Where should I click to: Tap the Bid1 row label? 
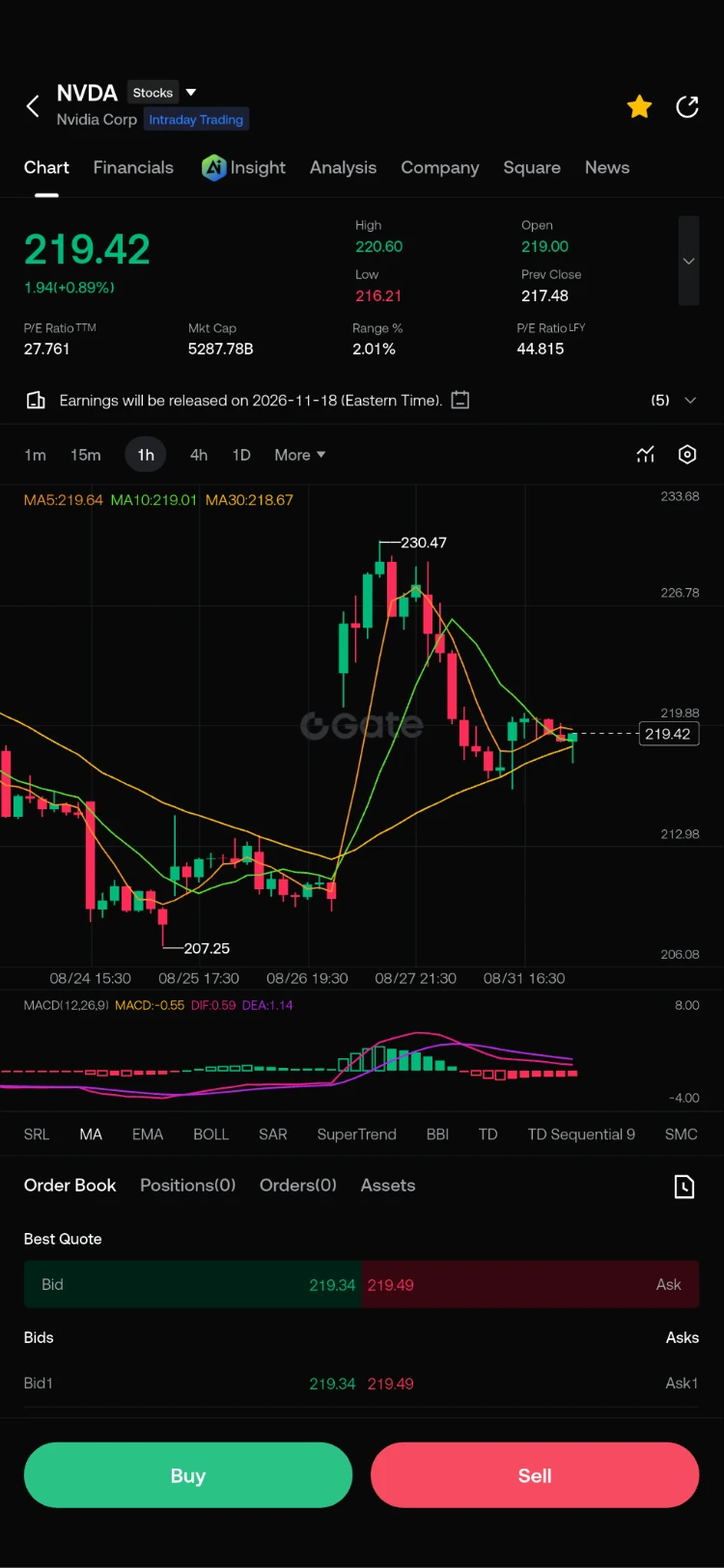(x=39, y=1384)
